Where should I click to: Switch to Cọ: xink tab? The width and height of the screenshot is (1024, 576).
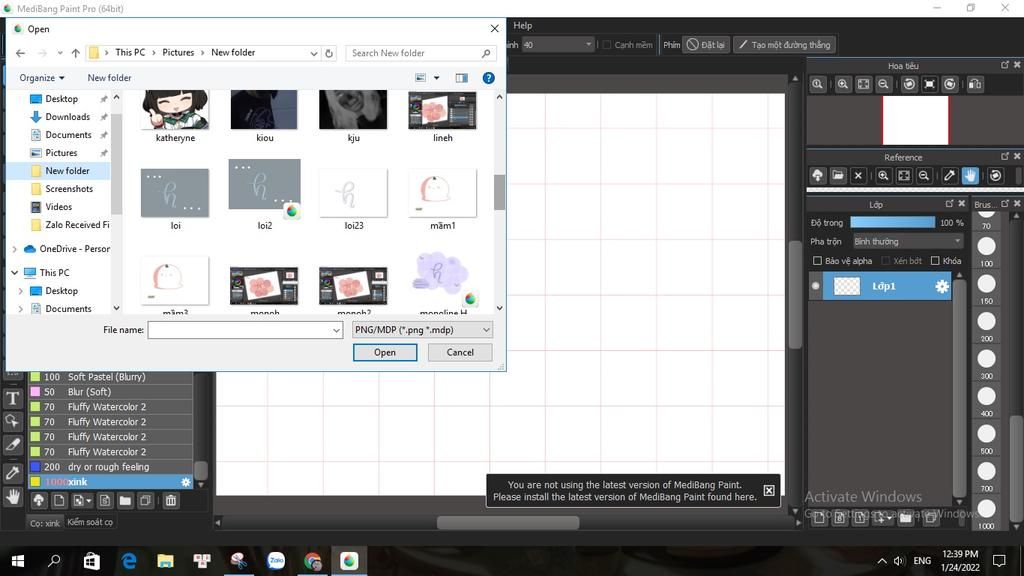click(x=44, y=522)
